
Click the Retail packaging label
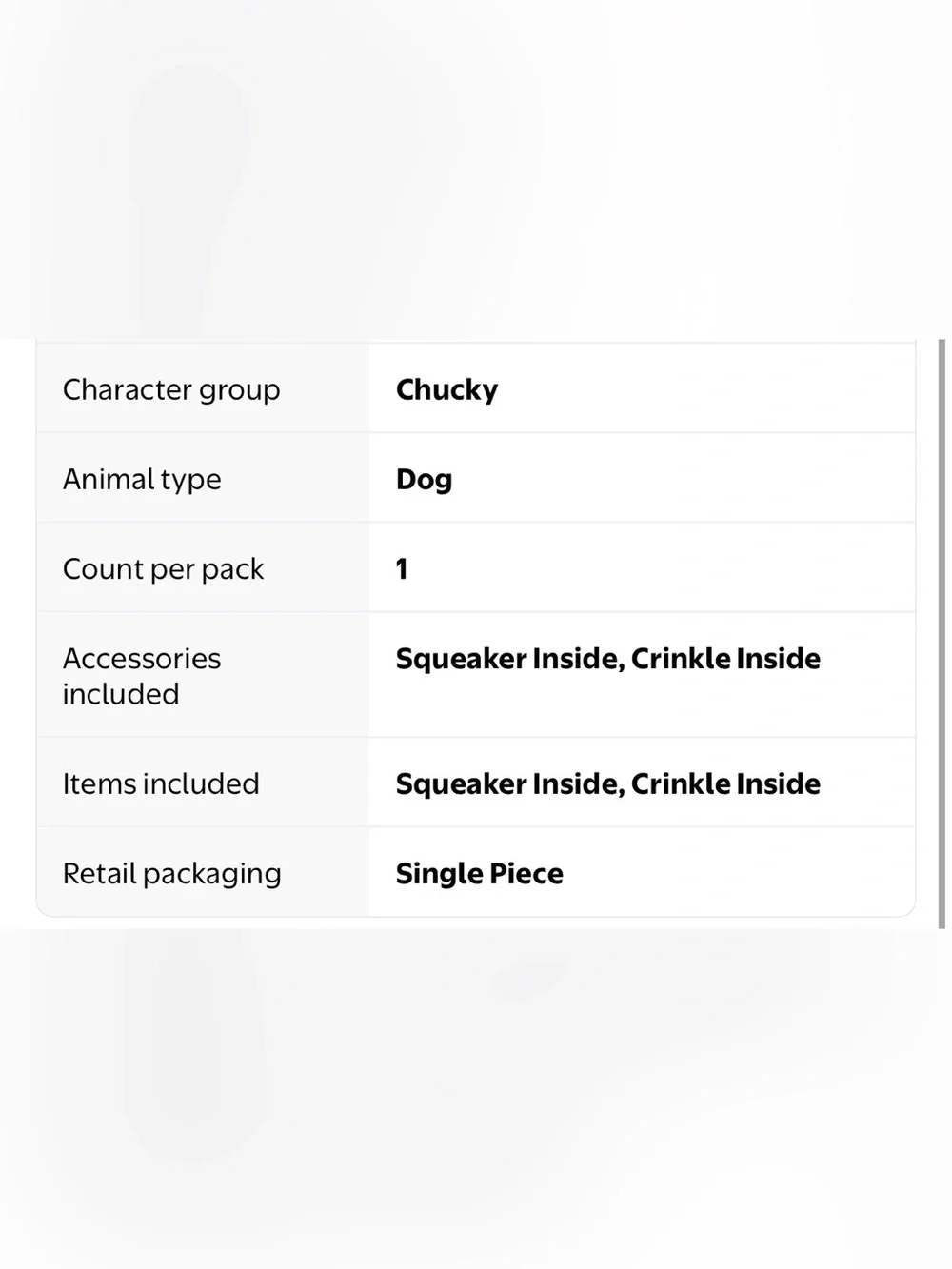(x=172, y=873)
